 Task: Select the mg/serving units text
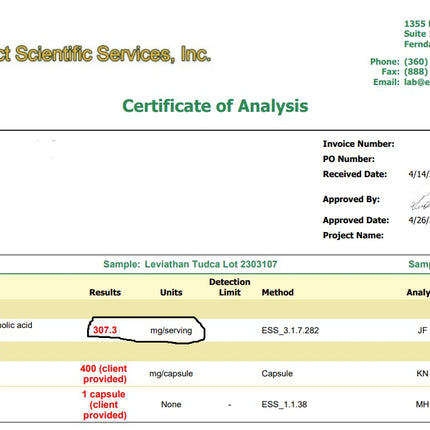pyautogui.click(x=171, y=331)
